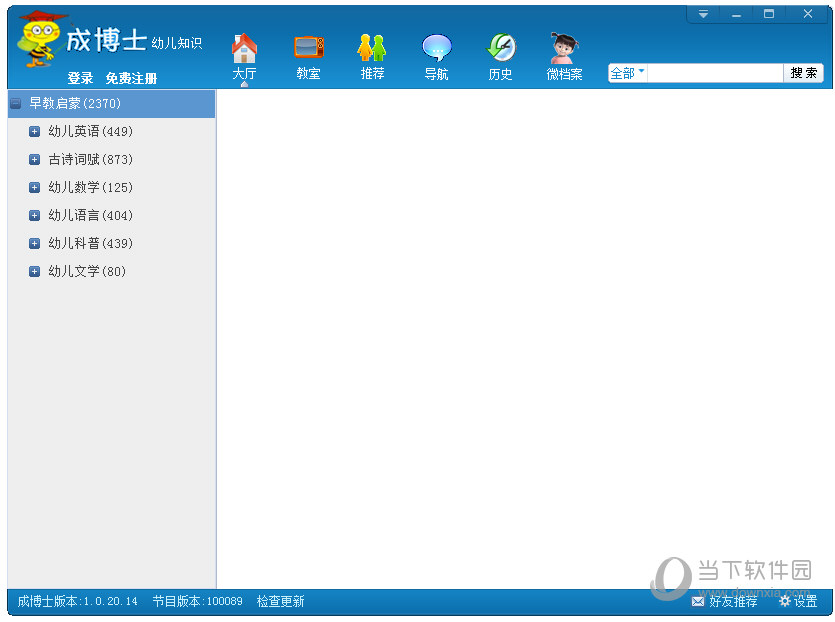Click the 搜索 button

(803, 73)
